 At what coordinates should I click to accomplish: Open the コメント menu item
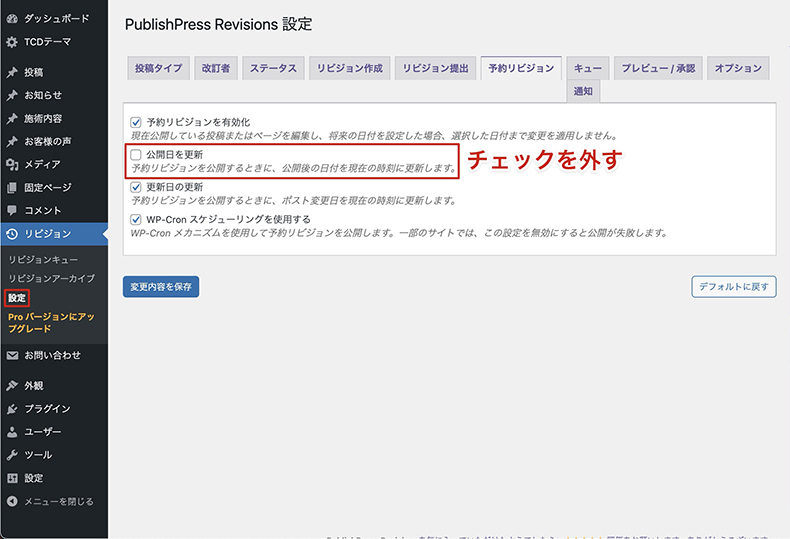click(x=54, y=211)
